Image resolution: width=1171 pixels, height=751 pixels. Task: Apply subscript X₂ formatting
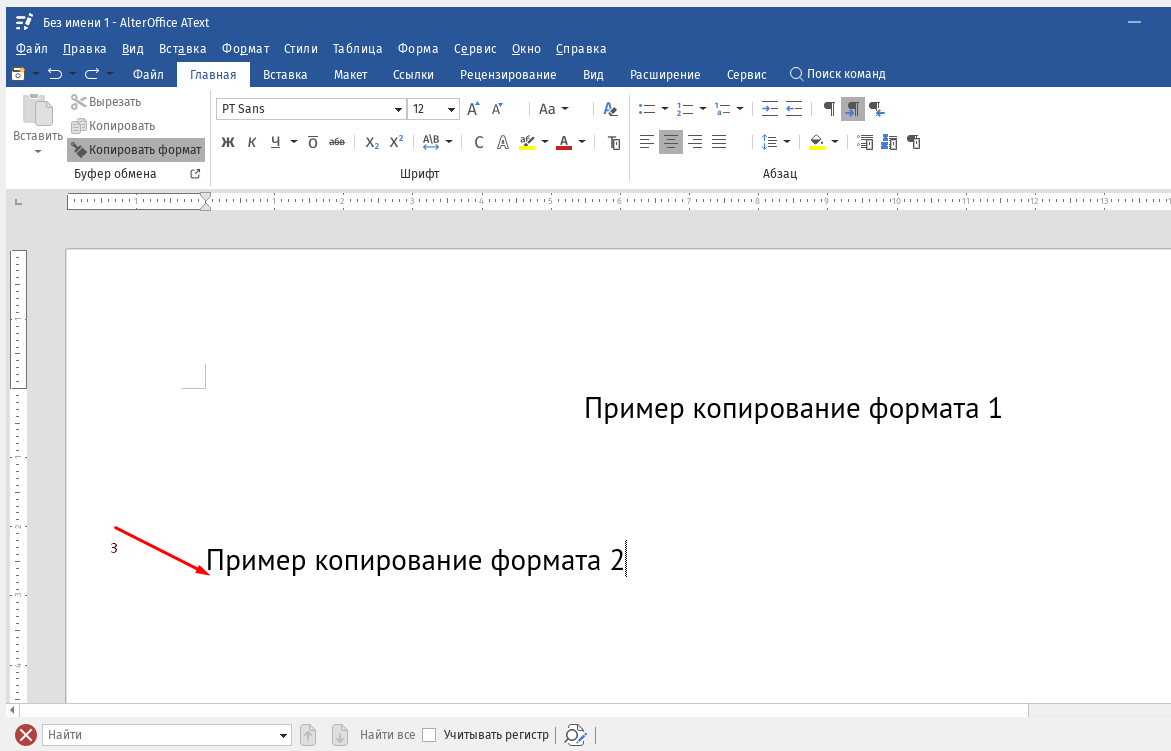[x=372, y=142]
